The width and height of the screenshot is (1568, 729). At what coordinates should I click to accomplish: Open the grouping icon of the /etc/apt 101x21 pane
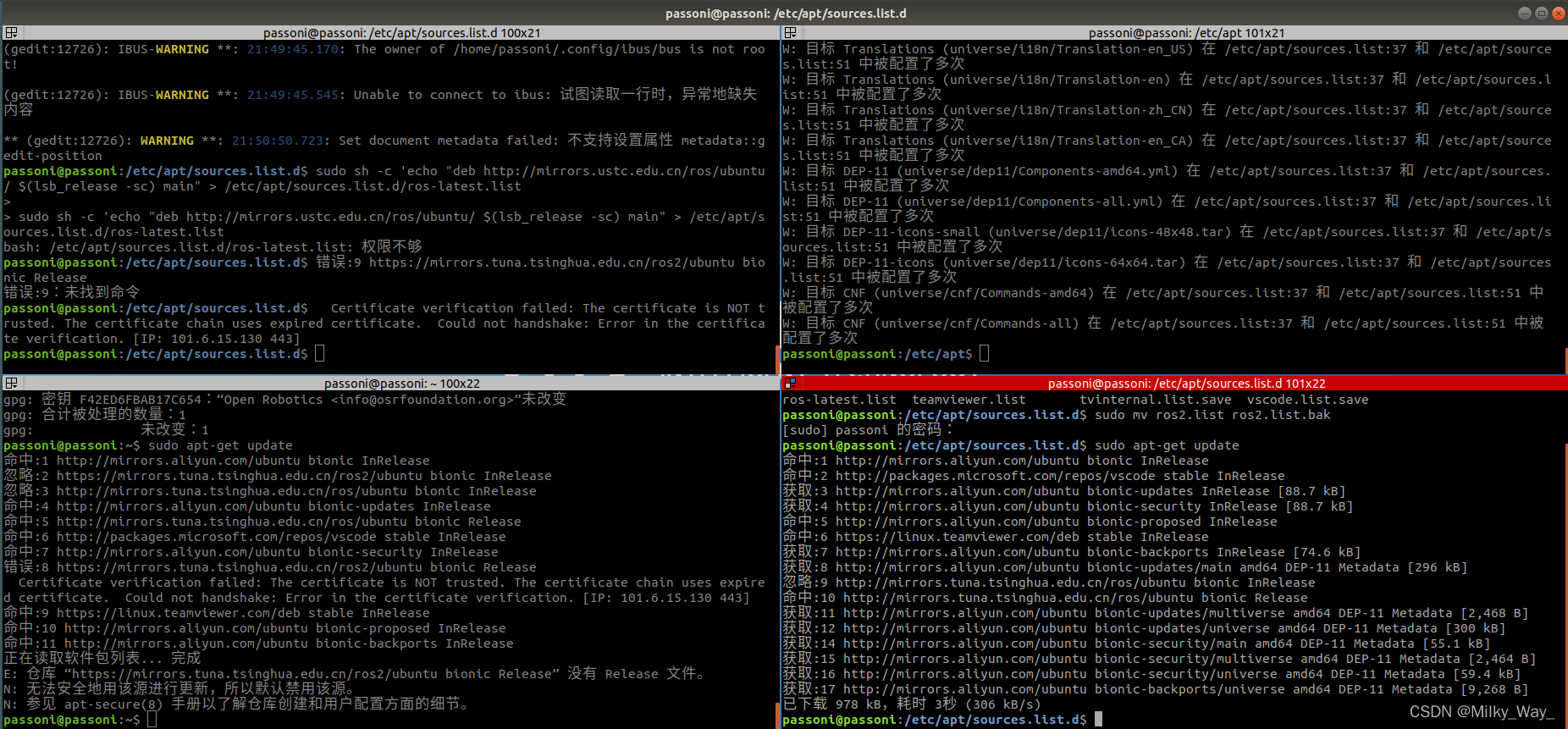coord(790,33)
